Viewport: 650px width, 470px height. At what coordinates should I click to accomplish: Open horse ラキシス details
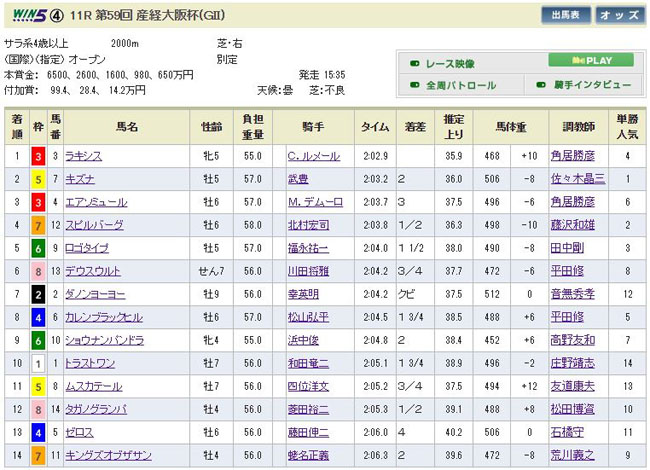(85, 156)
